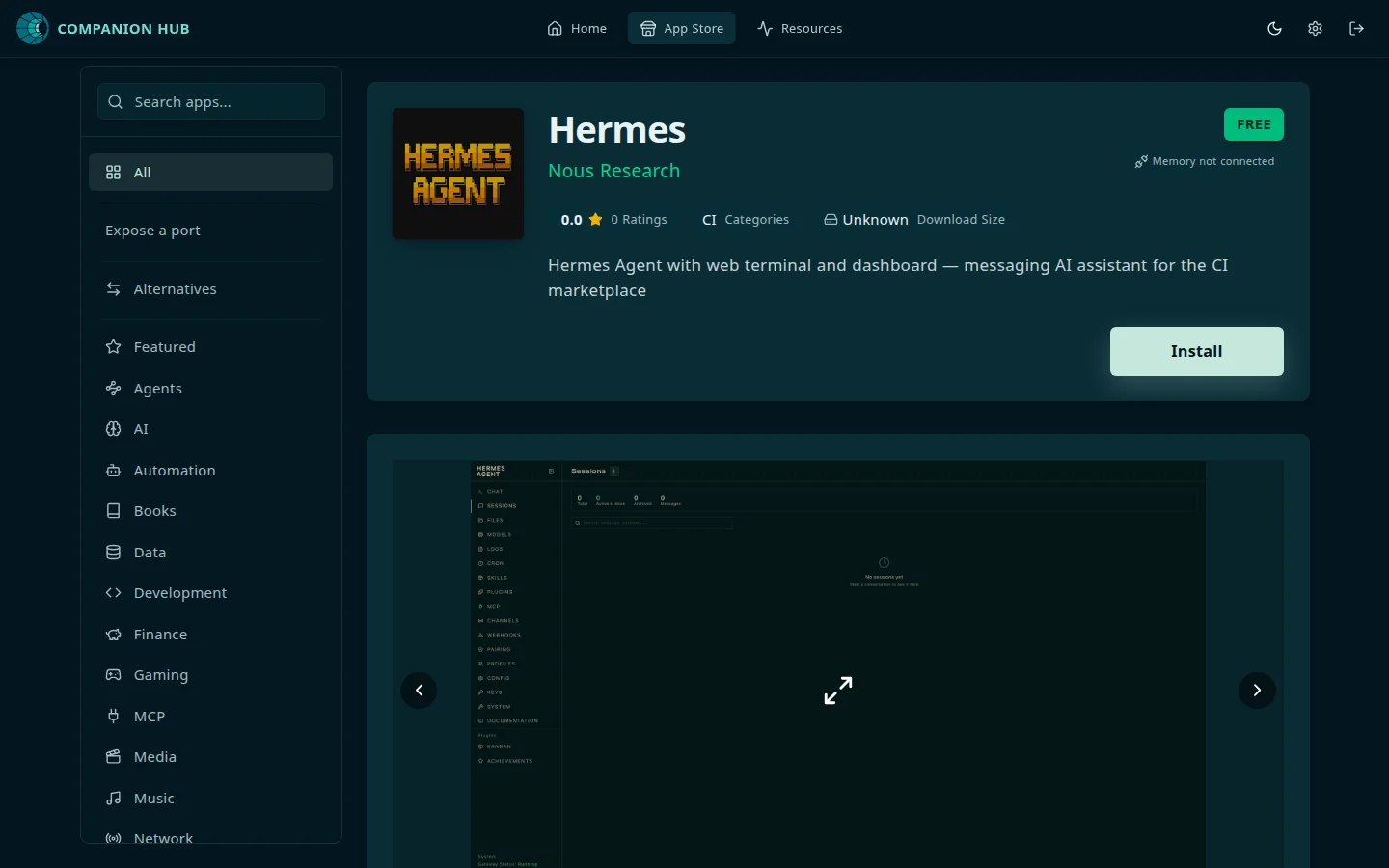Click the Books icon
Image resolution: width=1389 pixels, height=868 pixels.
(x=113, y=510)
